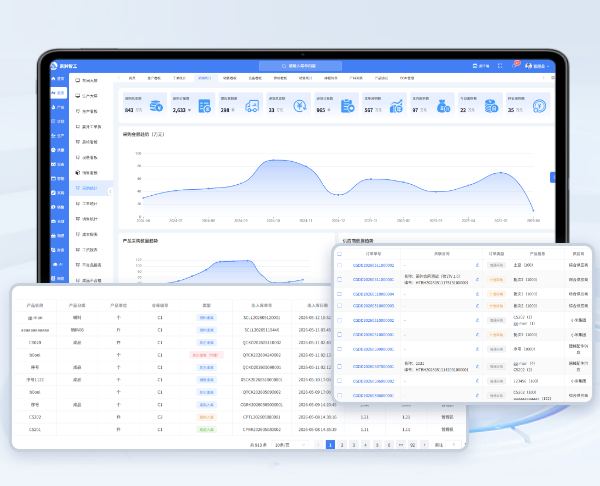Image resolution: width=600 pixels, height=486 pixels.
Task: Jump to page 92 in the pagination
Action: pos(412,445)
